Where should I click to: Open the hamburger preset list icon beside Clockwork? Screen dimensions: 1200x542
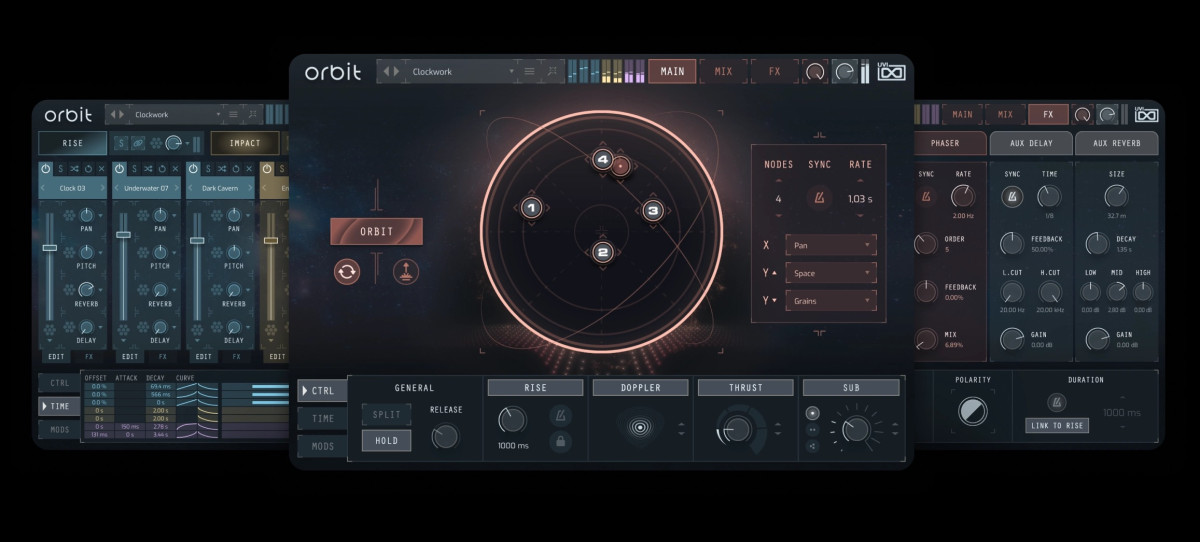tap(529, 71)
